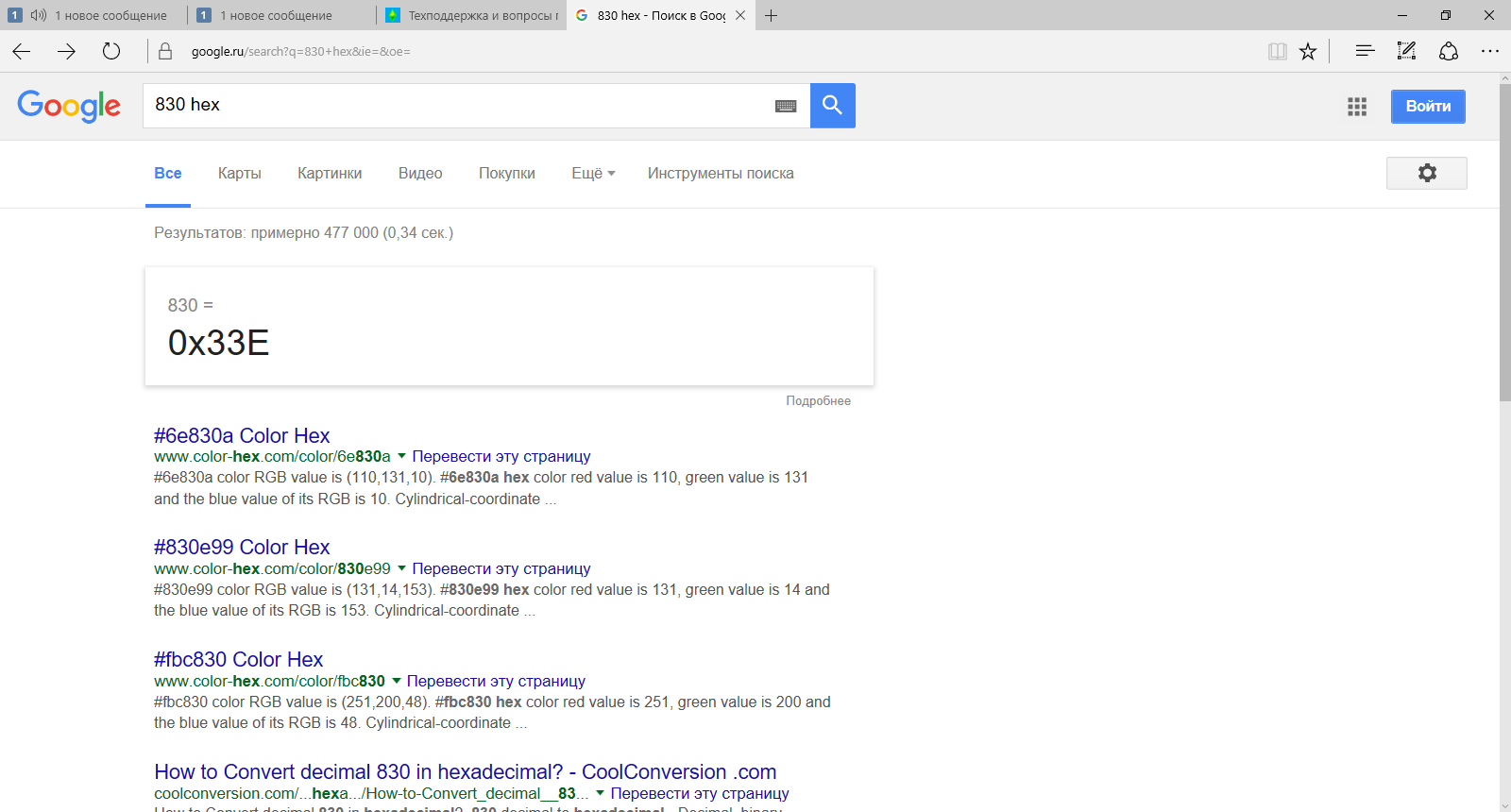
Task: Click the 'Войти' sign-in button
Action: (x=1428, y=107)
